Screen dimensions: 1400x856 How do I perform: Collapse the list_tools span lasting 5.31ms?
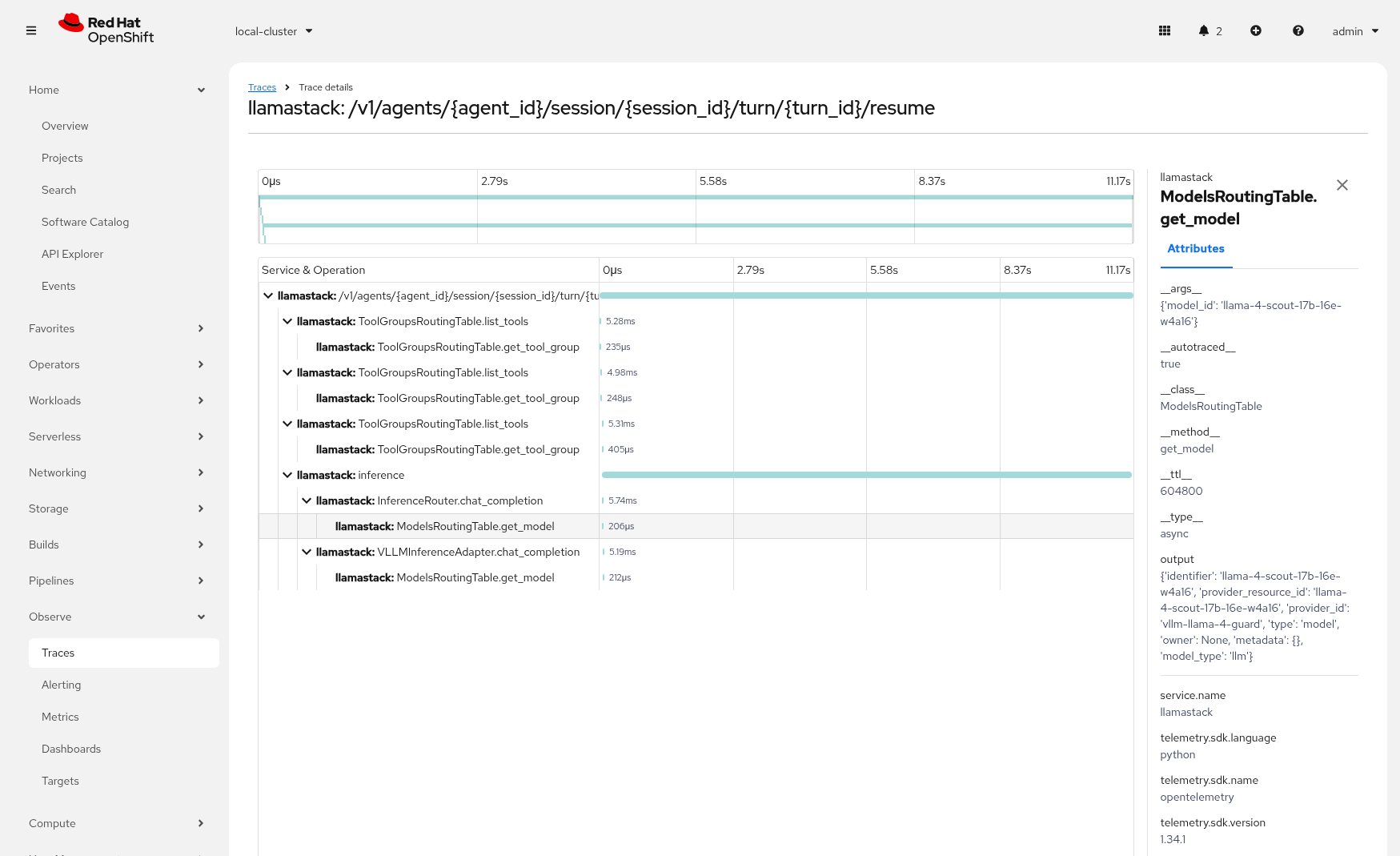coord(287,424)
